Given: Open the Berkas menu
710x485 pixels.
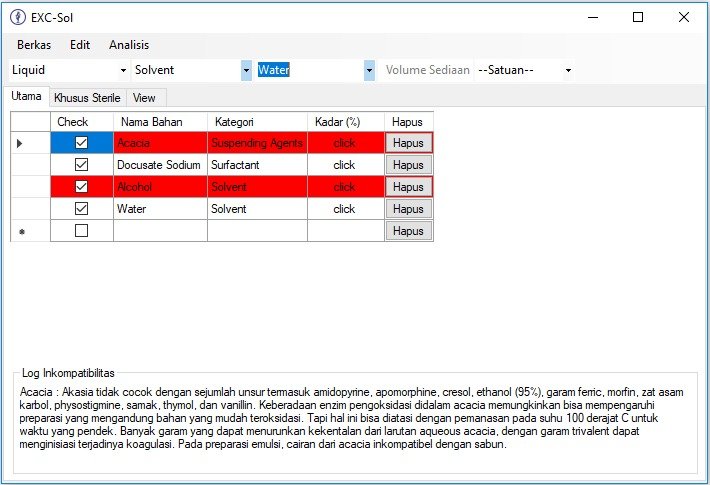Looking at the screenshot, I should (34, 45).
